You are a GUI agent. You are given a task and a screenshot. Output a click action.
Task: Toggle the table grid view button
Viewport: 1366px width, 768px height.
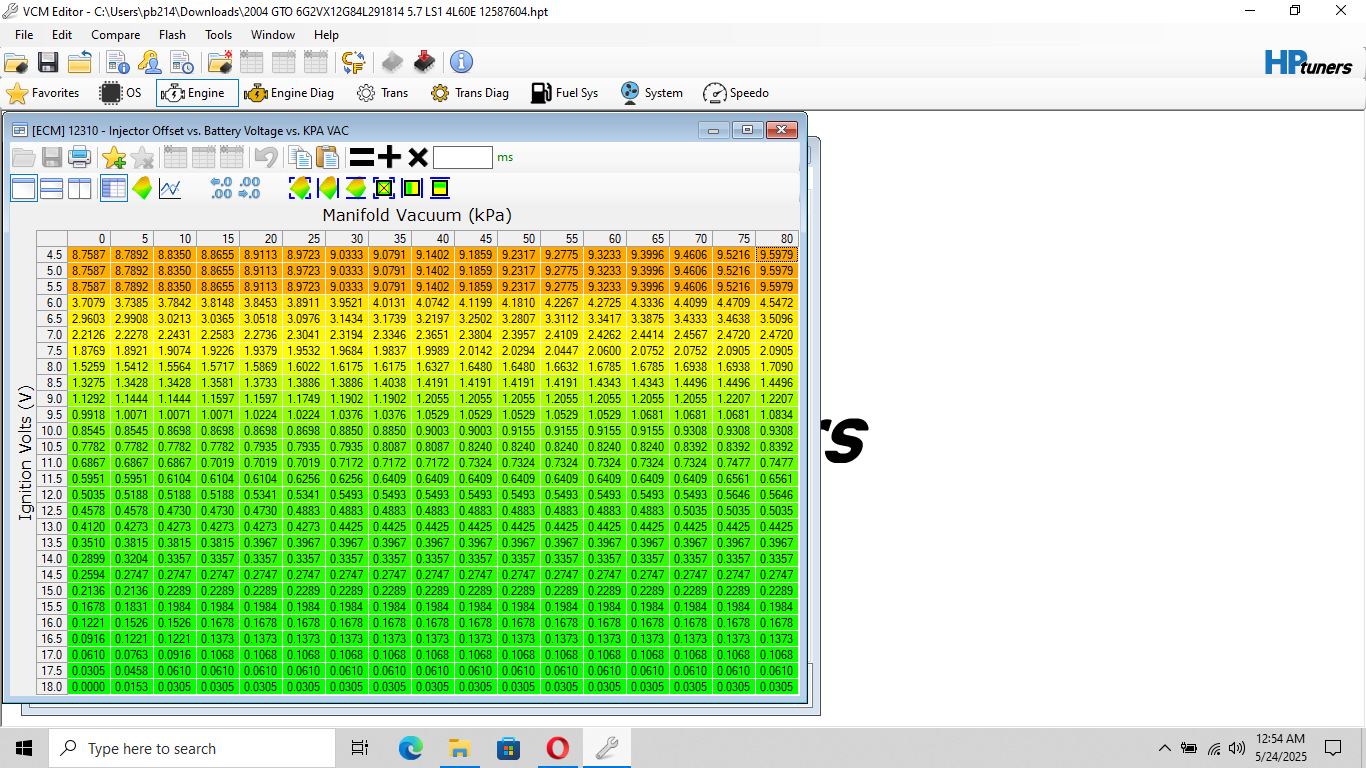click(114, 188)
